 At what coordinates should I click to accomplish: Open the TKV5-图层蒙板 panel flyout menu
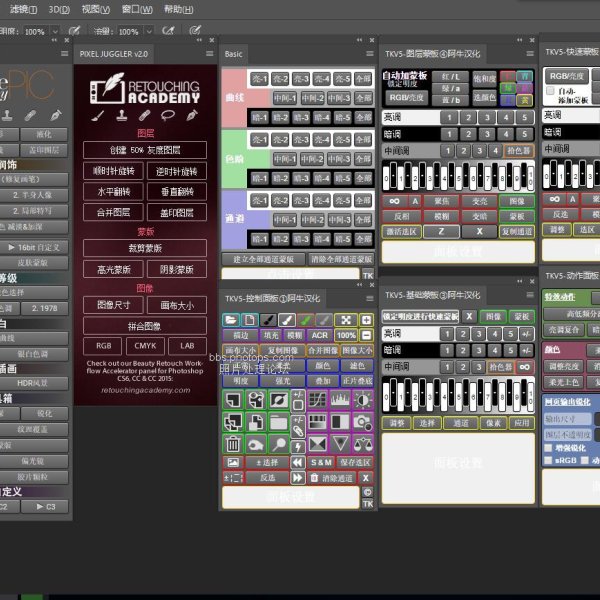pyautogui.click(x=530, y=54)
